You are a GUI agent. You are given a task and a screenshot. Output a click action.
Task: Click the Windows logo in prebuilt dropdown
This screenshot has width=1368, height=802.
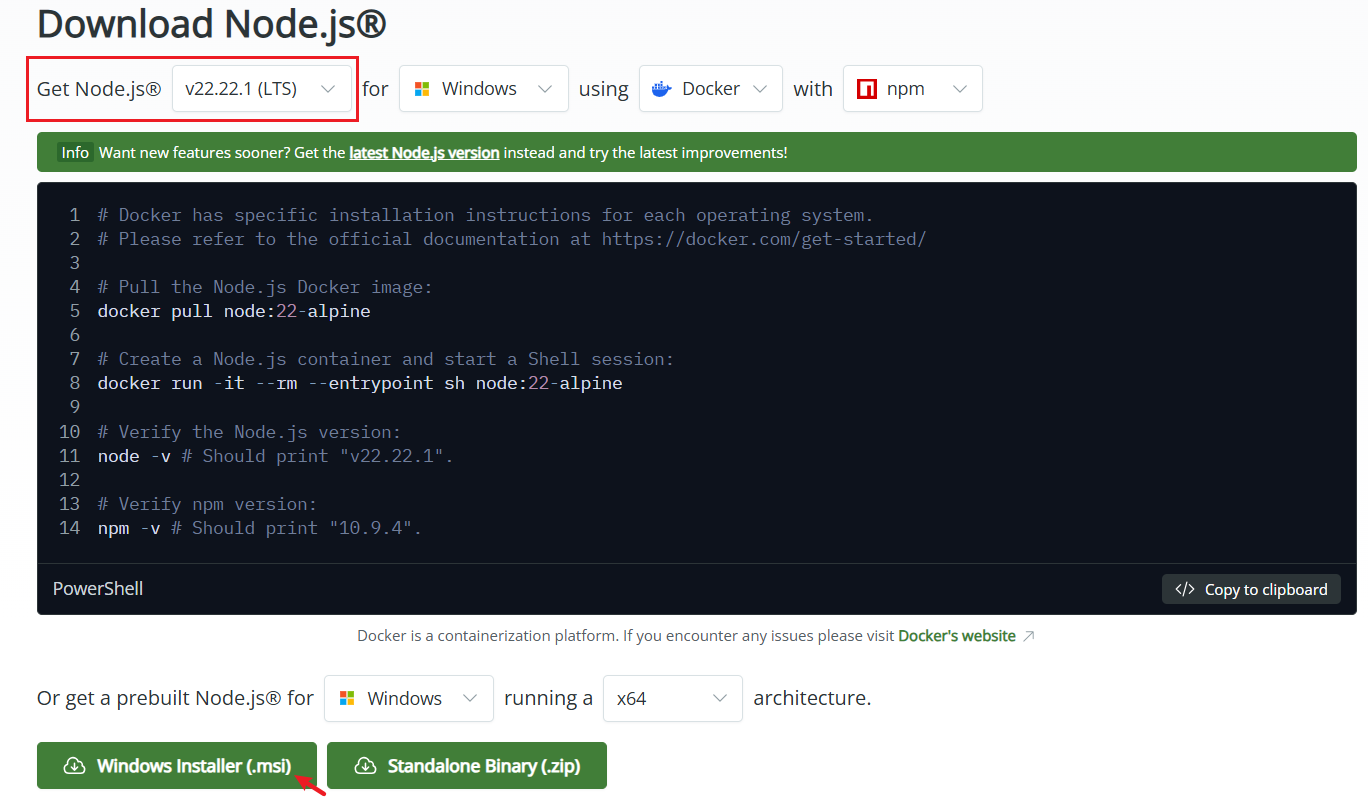pos(347,698)
